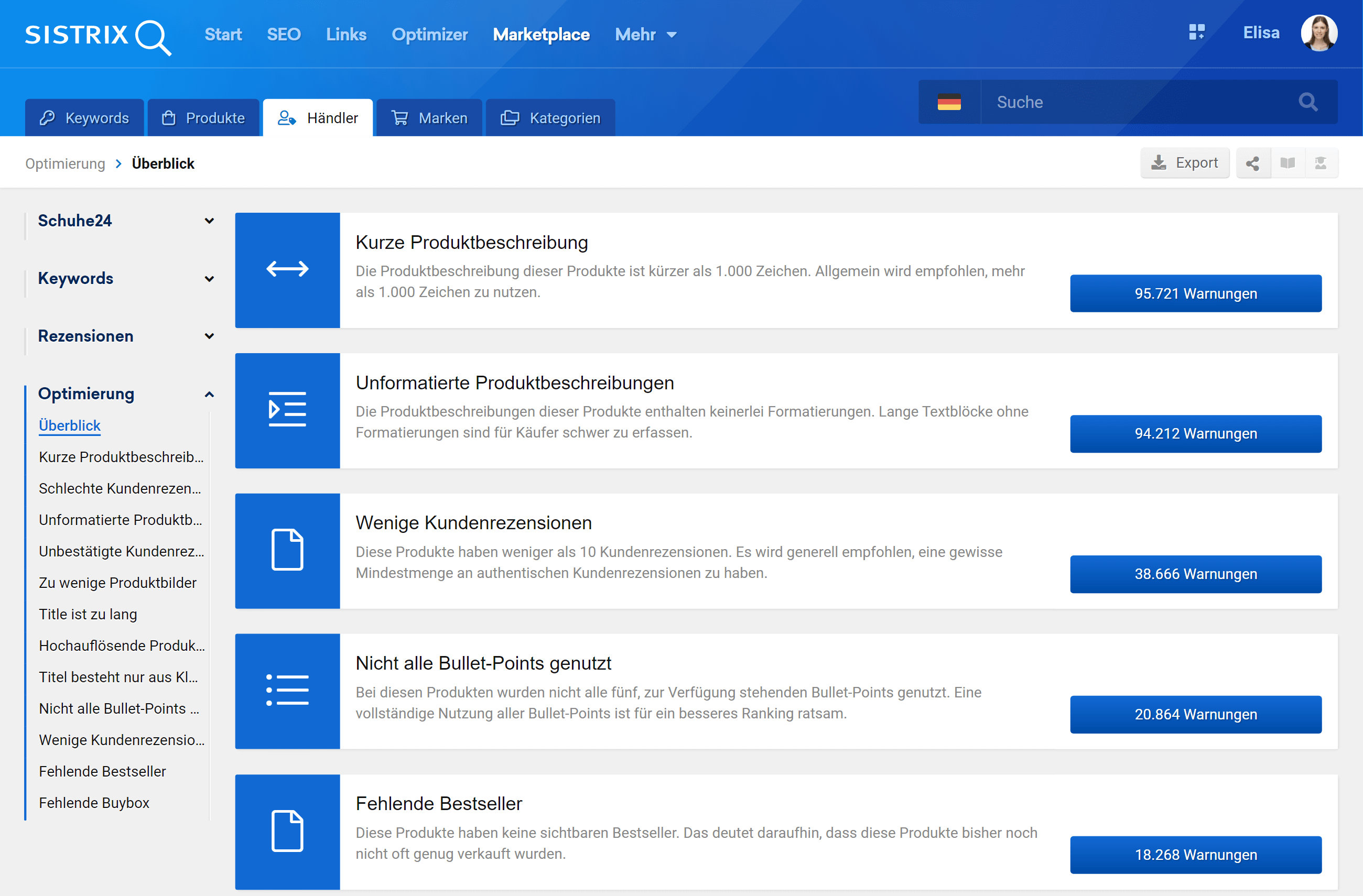Image resolution: width=1363 pixels, height=896 pixels.
Task: Click into the Suche input field
Action: click(1134, 103)
